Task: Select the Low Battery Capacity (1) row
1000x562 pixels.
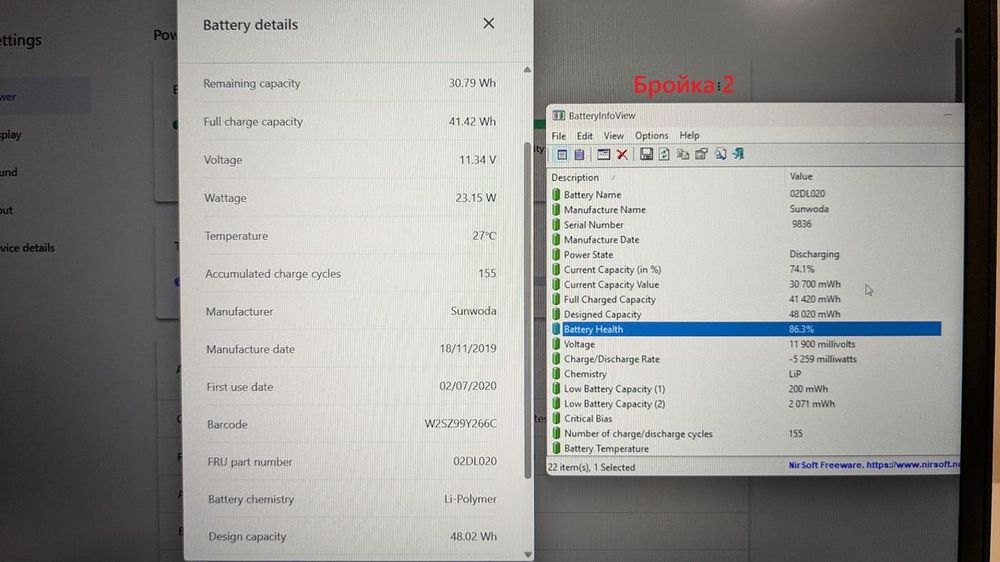Action: pos(746,388)
